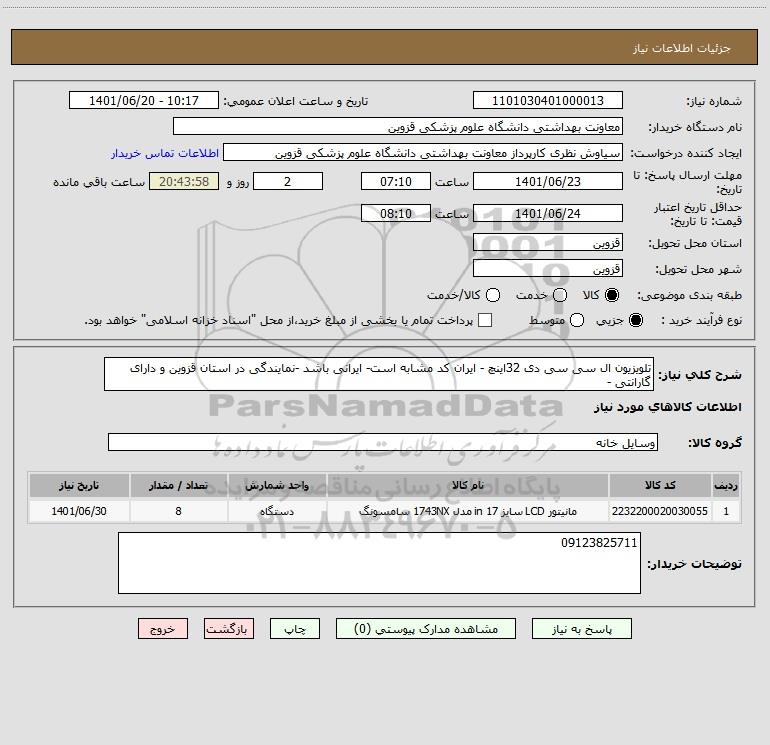Select the کالا radio button
Screen dimensions: 770x745
[612, 295]
